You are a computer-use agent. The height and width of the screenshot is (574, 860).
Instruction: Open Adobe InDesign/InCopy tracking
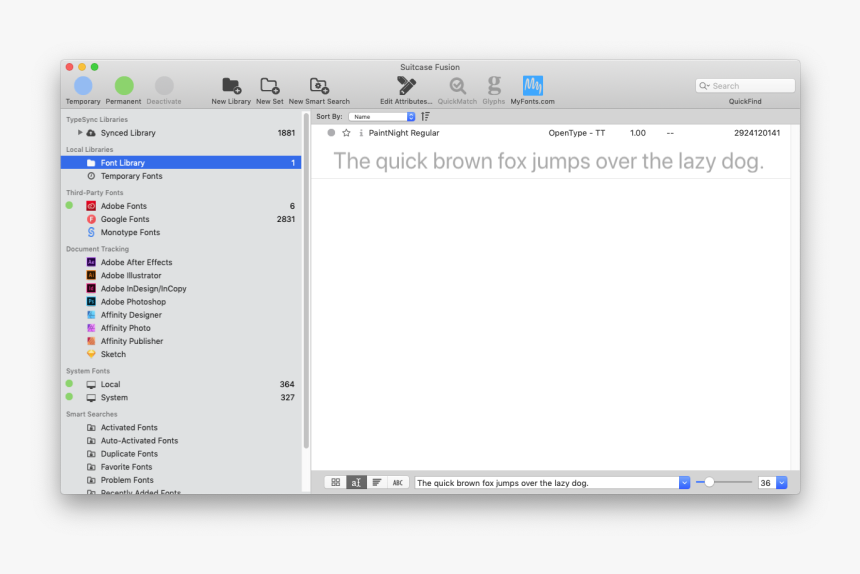click(x=143, y=288)
